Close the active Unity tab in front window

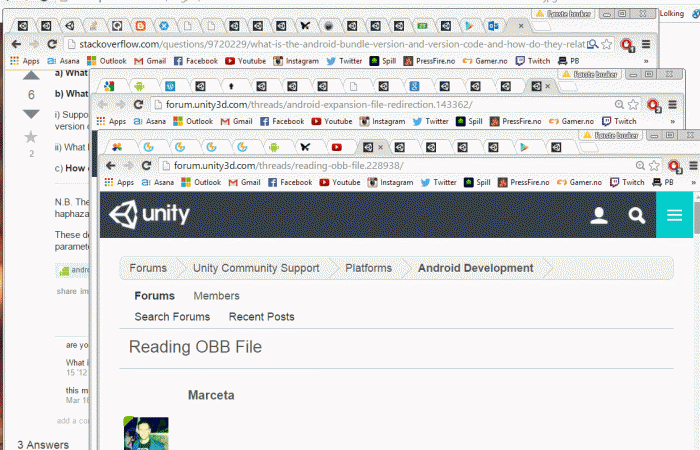point(380,147)
